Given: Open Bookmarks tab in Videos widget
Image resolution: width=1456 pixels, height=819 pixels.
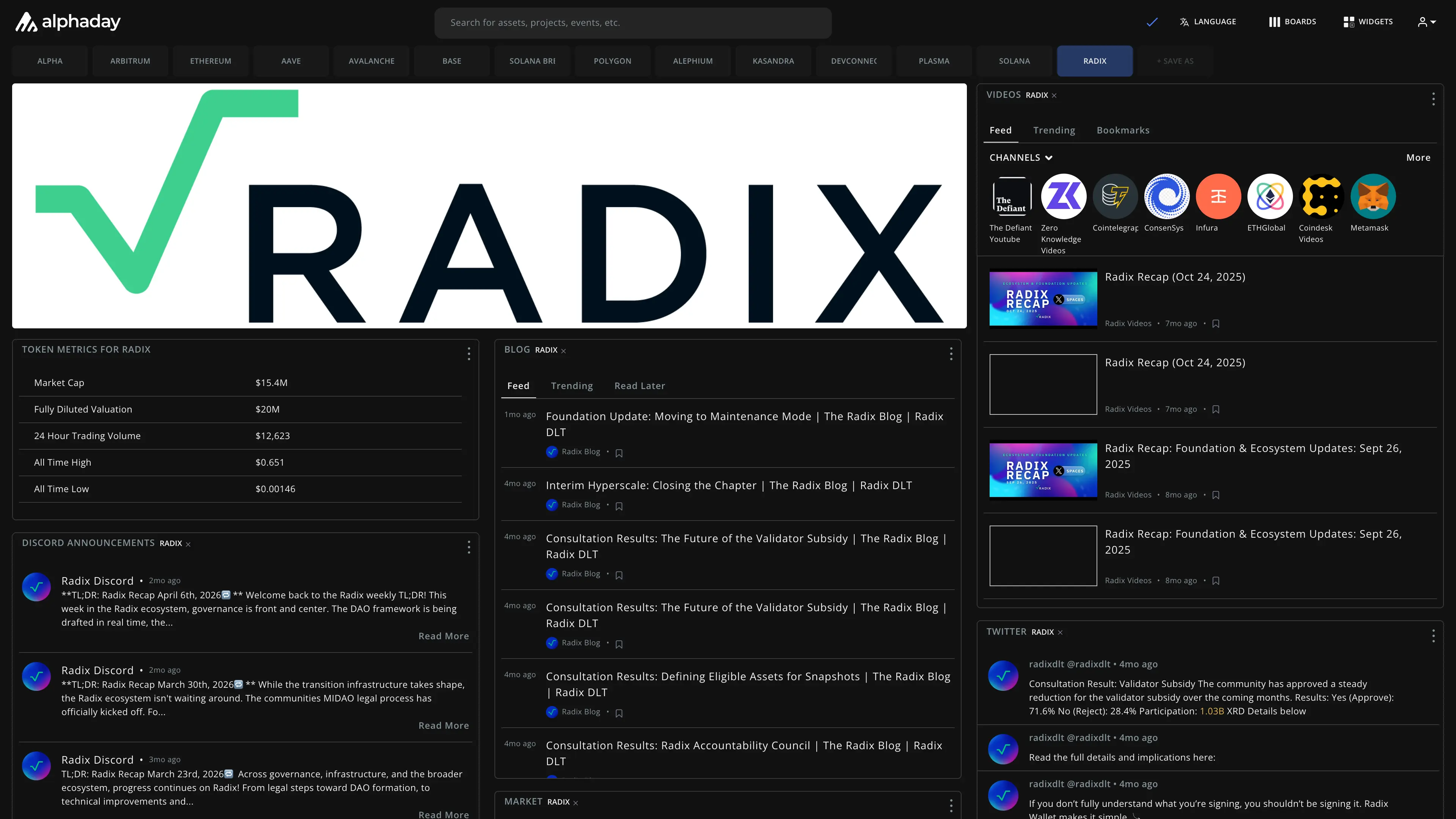Looking at the screenshot, I should [x=1123, y=130].
